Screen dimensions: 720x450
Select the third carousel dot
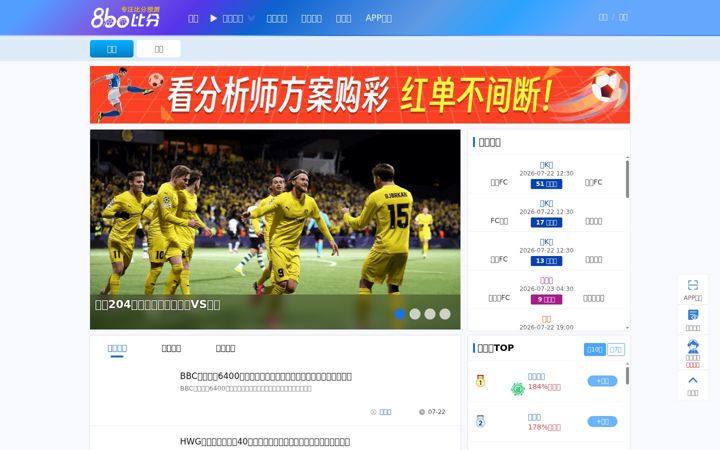(x=430, y=314)
